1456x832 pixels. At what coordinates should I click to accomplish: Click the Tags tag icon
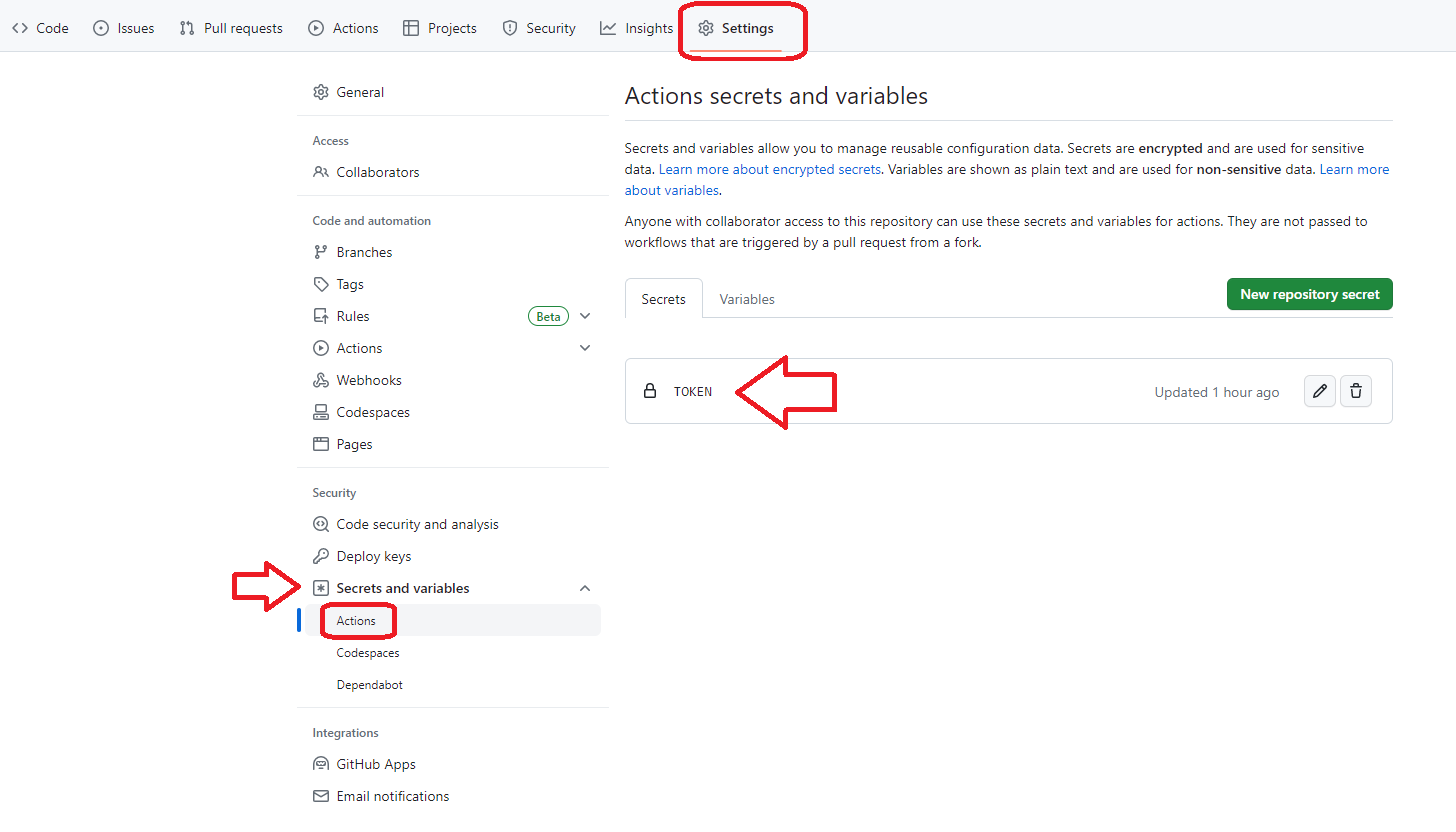tap(321, 284)
